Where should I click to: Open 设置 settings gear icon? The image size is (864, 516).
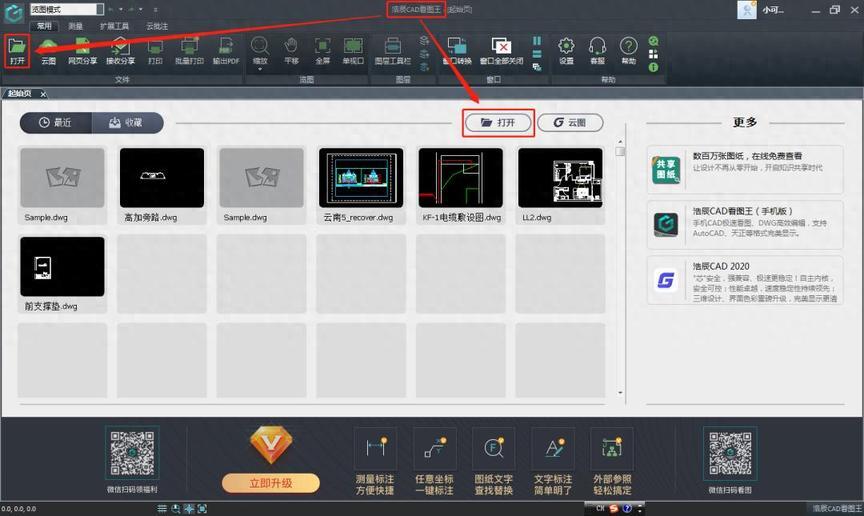click(566, 51)
